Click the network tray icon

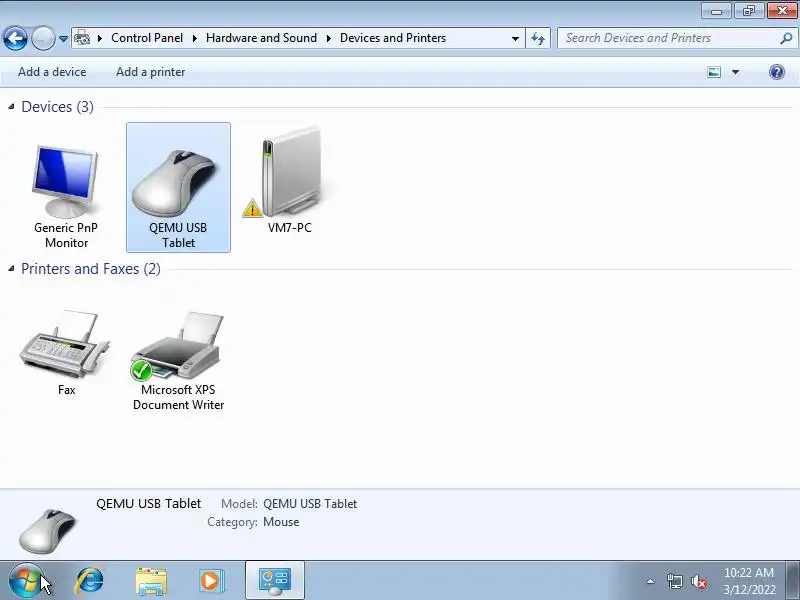tap(674, 581)
